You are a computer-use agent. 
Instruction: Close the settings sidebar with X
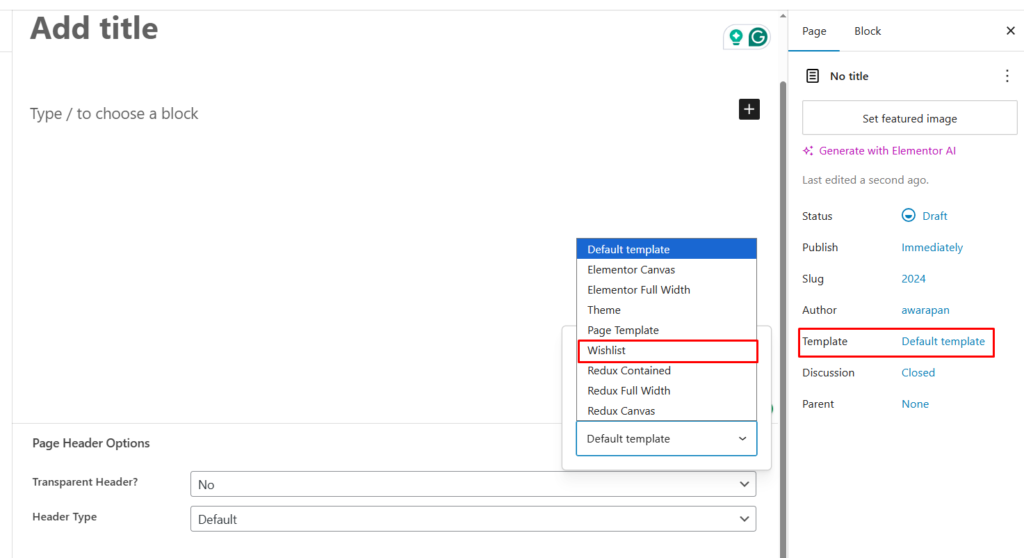pyautogui.click(x=1010, y=31)
